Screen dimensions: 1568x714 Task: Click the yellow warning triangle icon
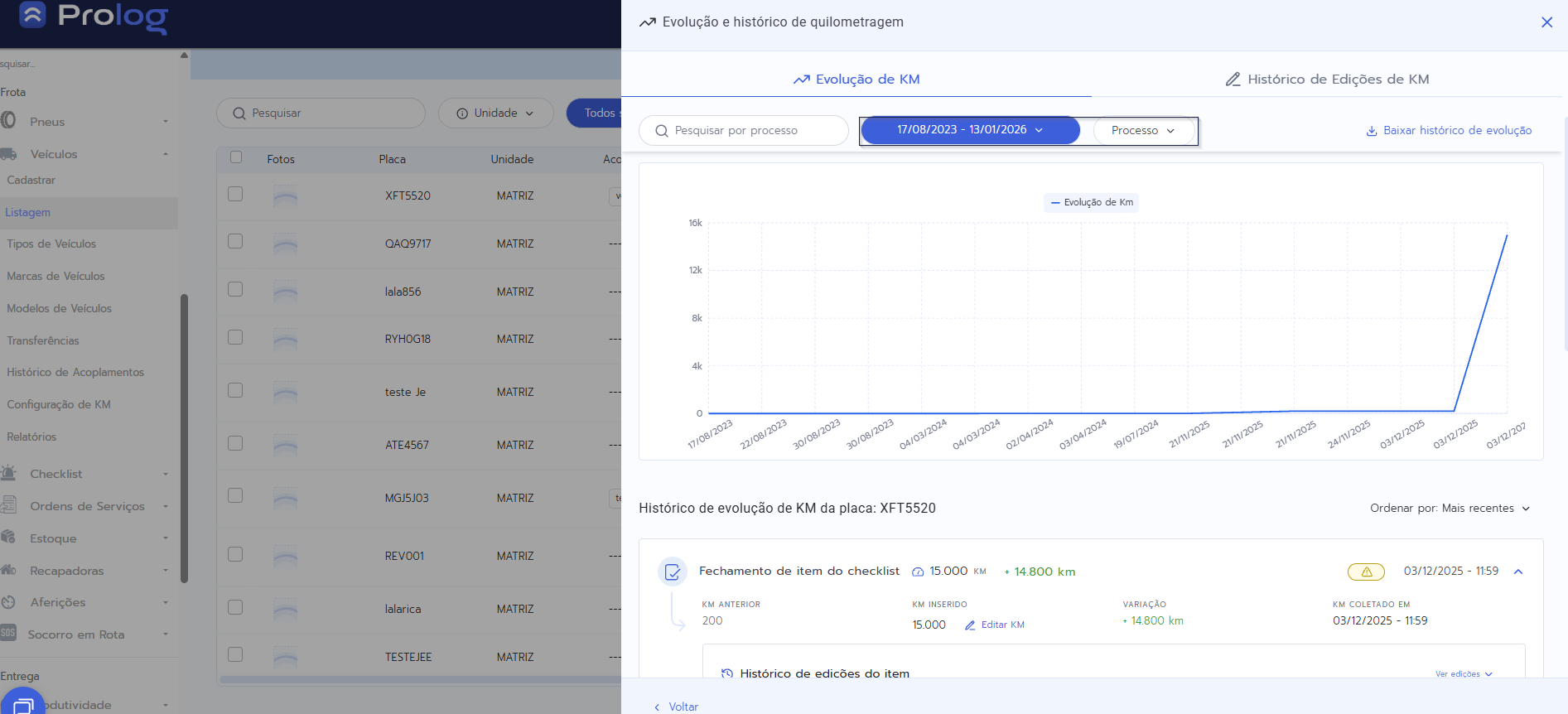[x=1366, y=572]
